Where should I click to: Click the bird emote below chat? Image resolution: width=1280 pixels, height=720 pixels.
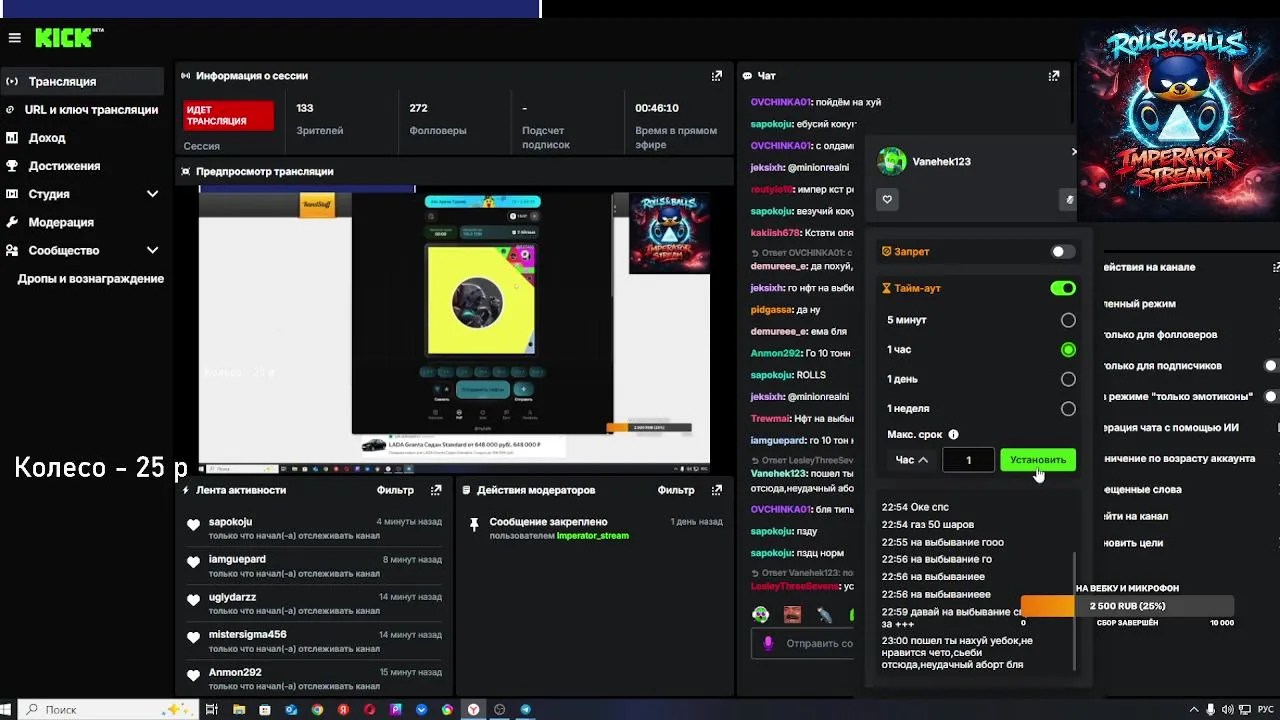tap(824, 615)
